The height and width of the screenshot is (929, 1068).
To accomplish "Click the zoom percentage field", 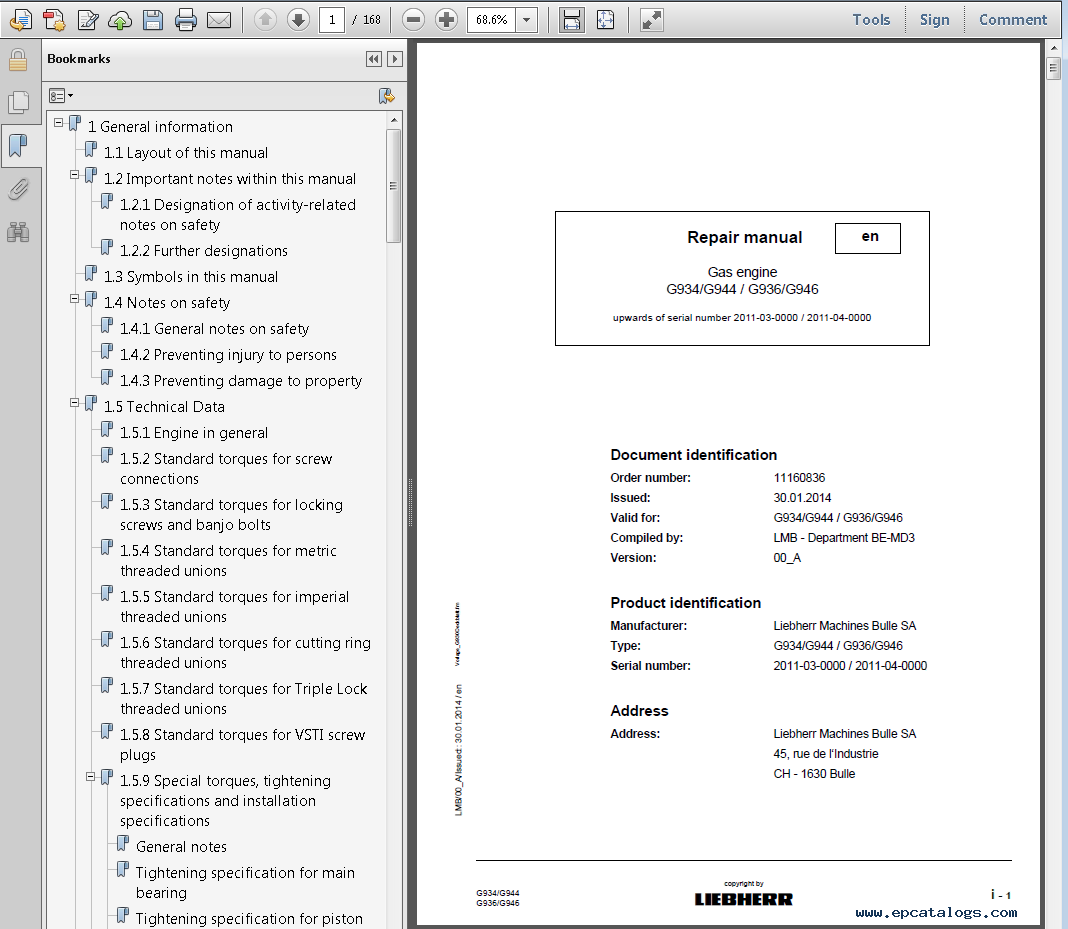I will pos(492,20).
